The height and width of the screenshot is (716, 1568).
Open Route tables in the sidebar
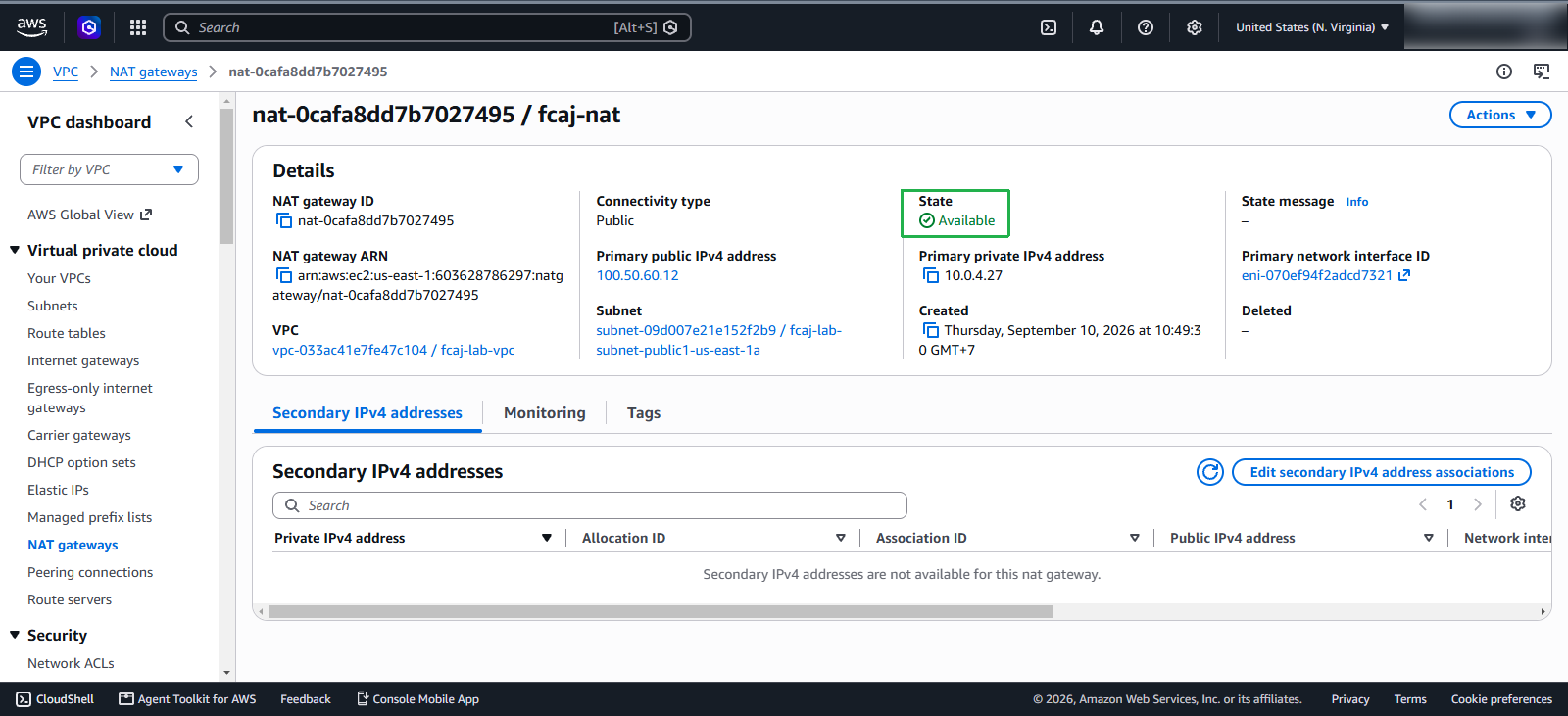[x=67, y=333]
